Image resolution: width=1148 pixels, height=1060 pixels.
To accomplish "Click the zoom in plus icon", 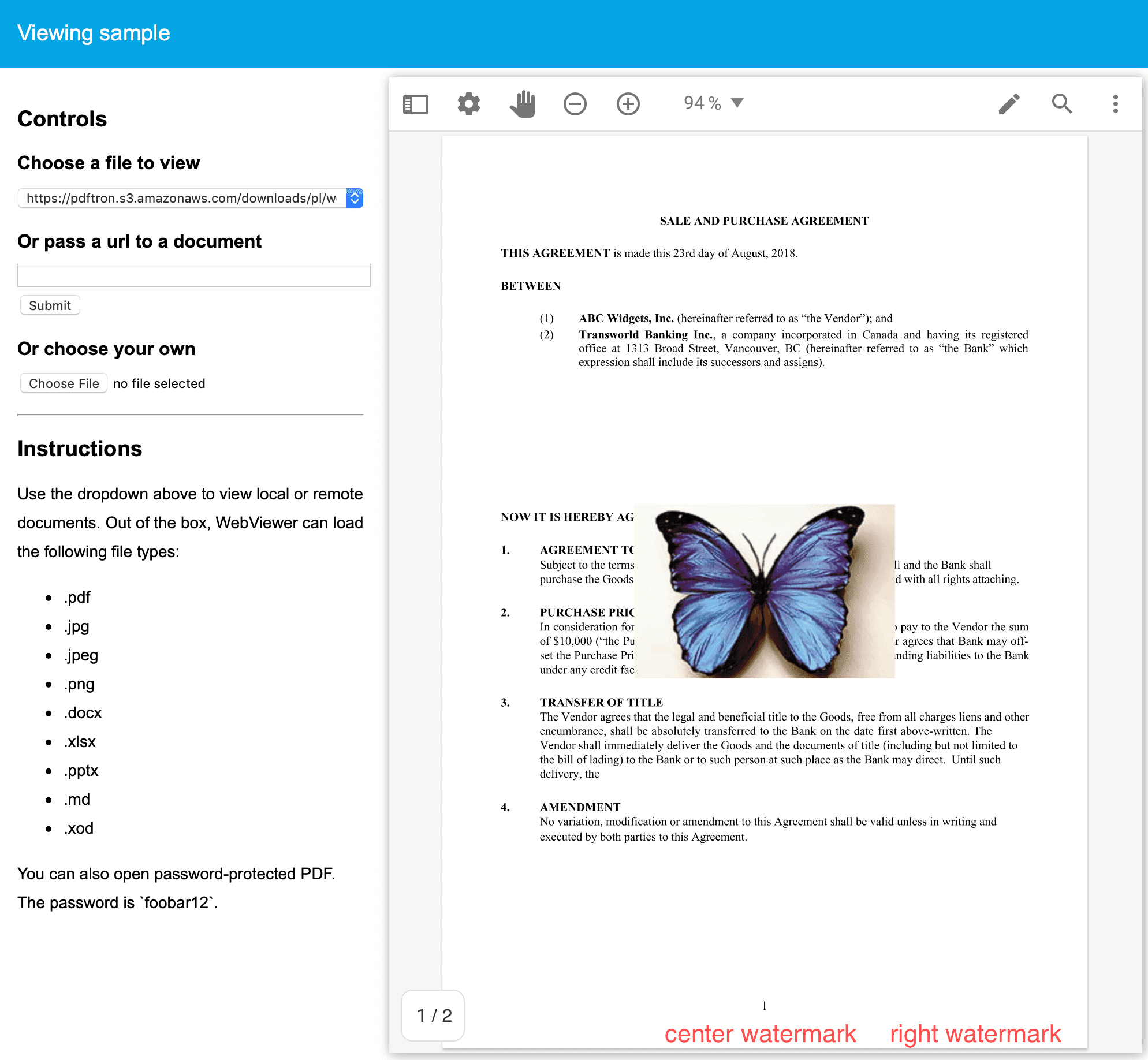I will [x=628, y=104].
